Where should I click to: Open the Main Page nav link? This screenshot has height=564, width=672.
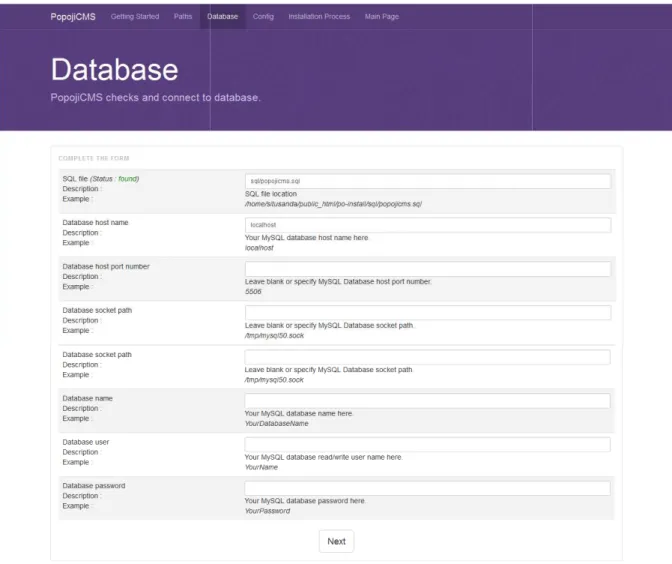click(x=382, y=17)
